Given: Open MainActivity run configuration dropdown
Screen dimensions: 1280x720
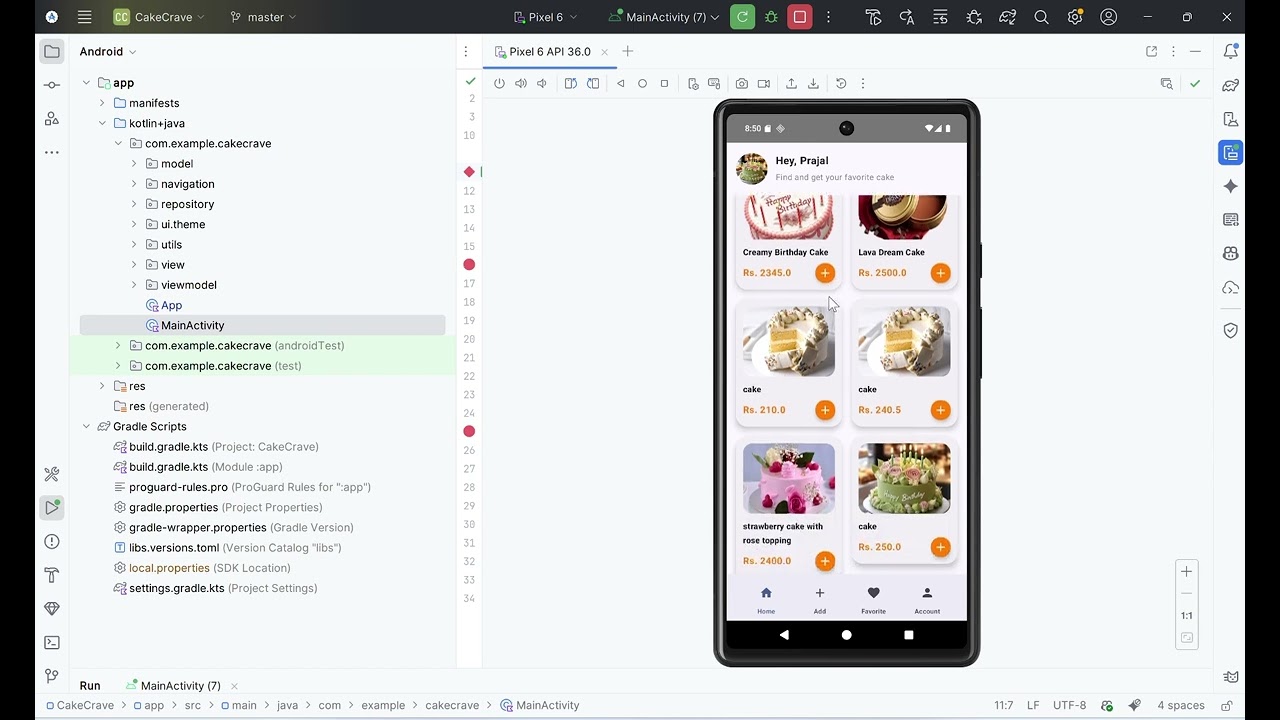Looking at the screenshot, I should pyautogui.click(x=664, y=17).
